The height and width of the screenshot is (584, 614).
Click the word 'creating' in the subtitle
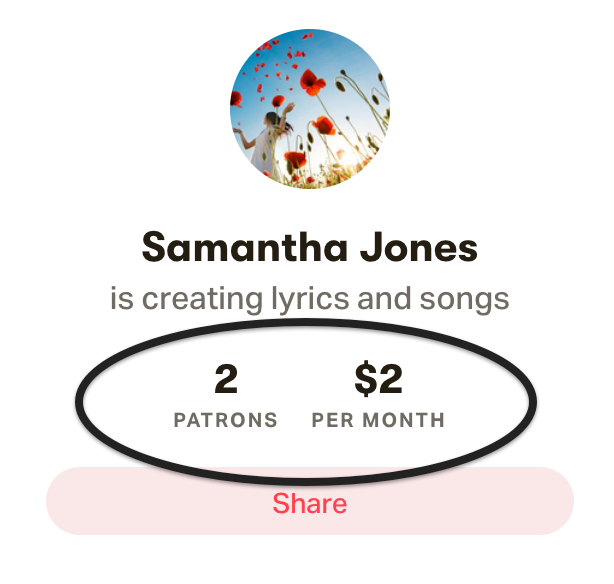(202, 300)
